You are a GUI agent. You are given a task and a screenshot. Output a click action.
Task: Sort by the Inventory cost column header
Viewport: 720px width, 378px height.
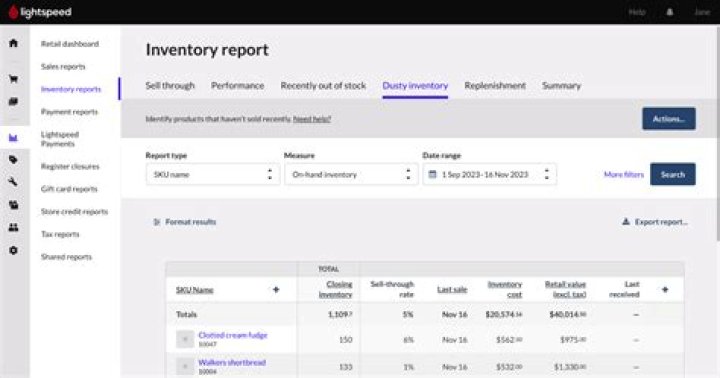[x=505, y=289]
